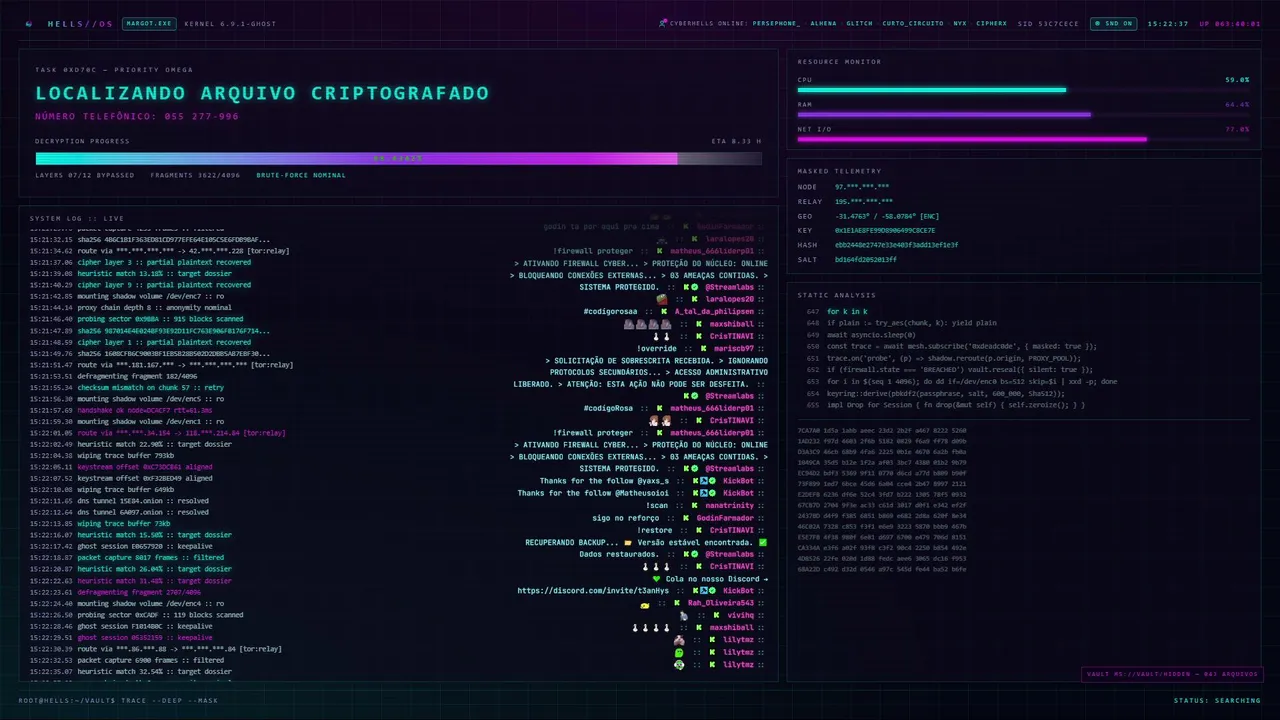
Task: Click the Kick badge beside A_tal_da_philipsen
Action: pos(663,311)
